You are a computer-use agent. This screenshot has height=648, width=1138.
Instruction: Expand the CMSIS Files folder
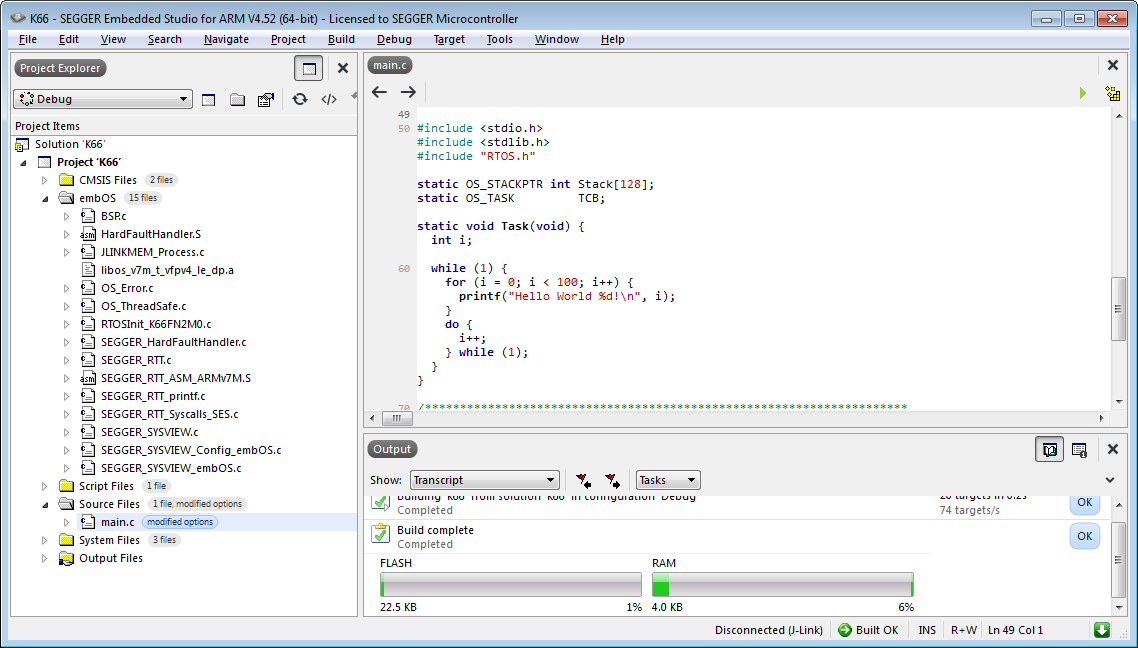tap(44, 180)
